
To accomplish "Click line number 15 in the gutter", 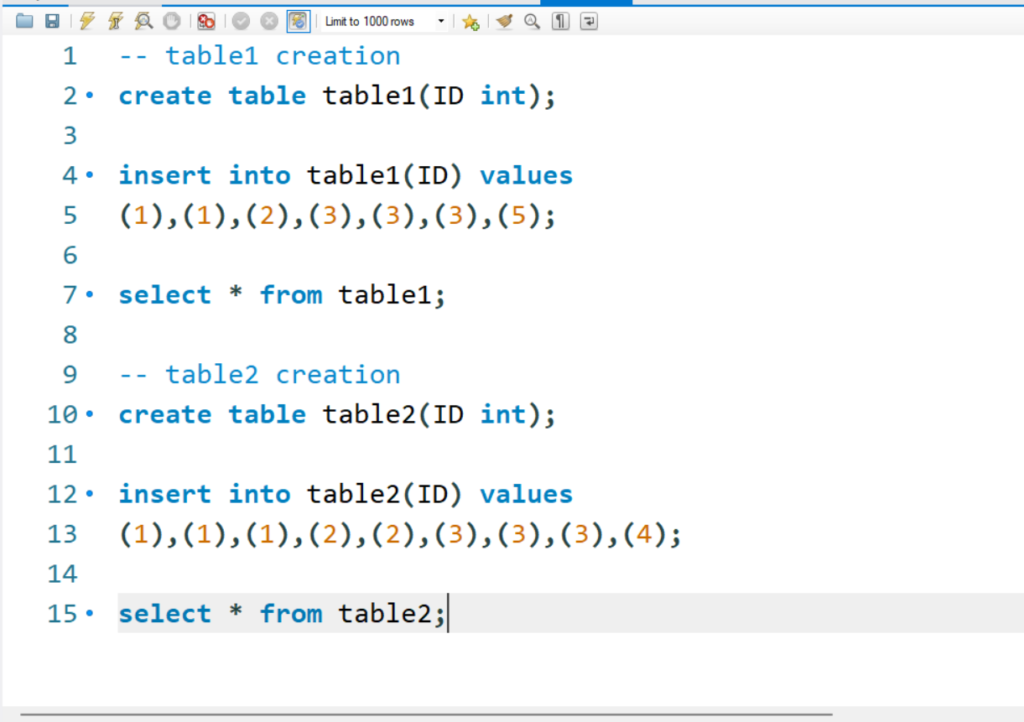I will (63, 614).
